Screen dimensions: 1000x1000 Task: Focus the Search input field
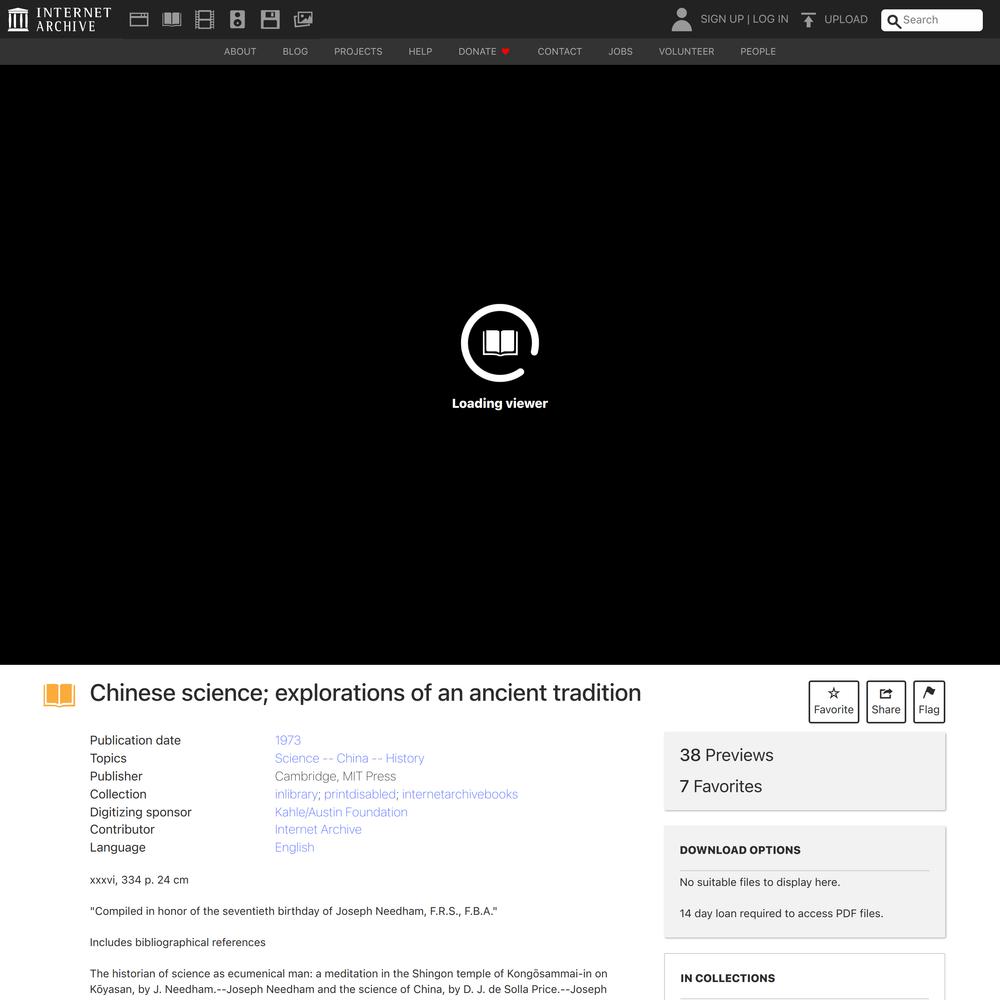(x=931, y=20)
